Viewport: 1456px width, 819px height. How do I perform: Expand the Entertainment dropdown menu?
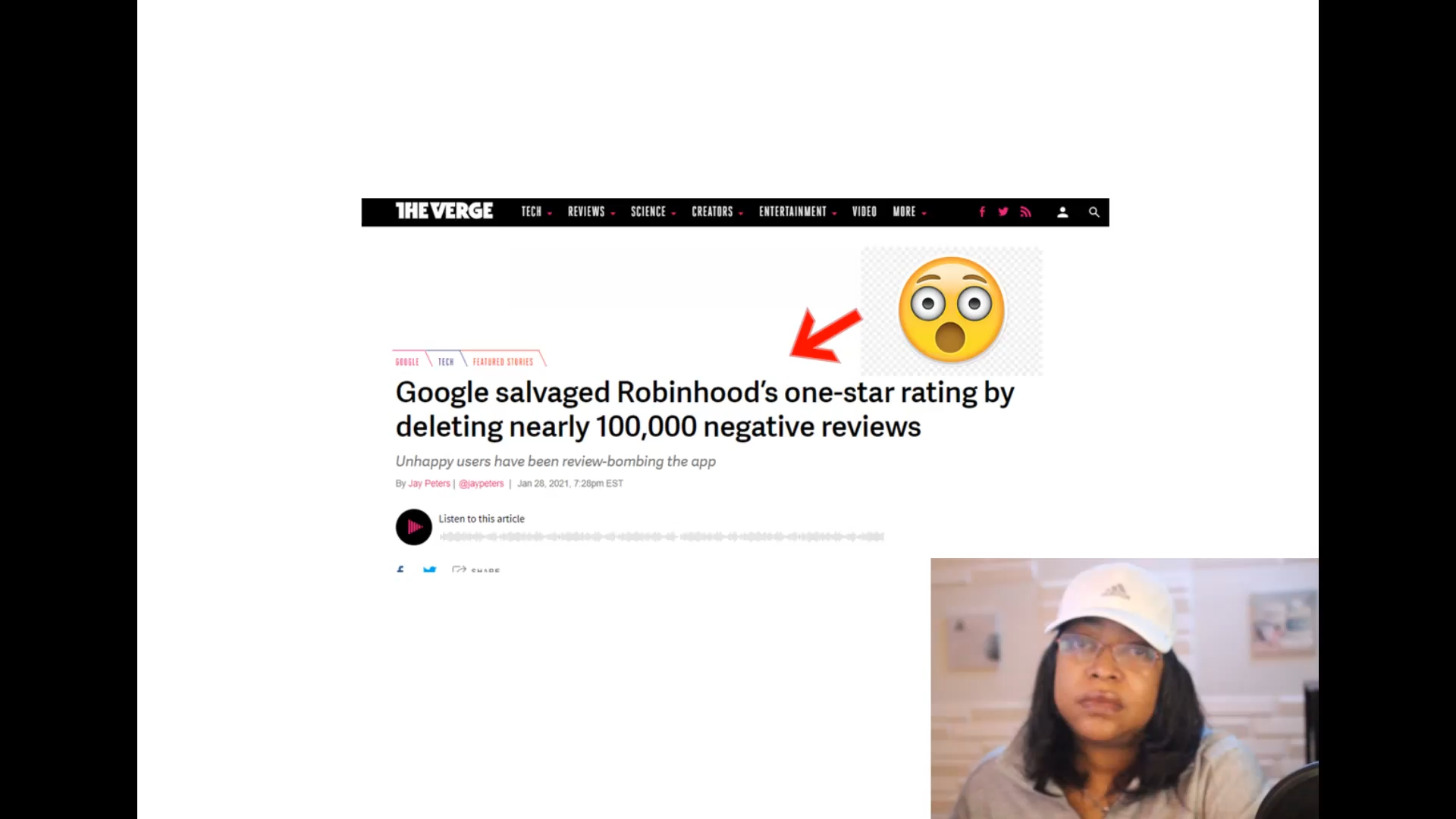[x=798, y=212]
